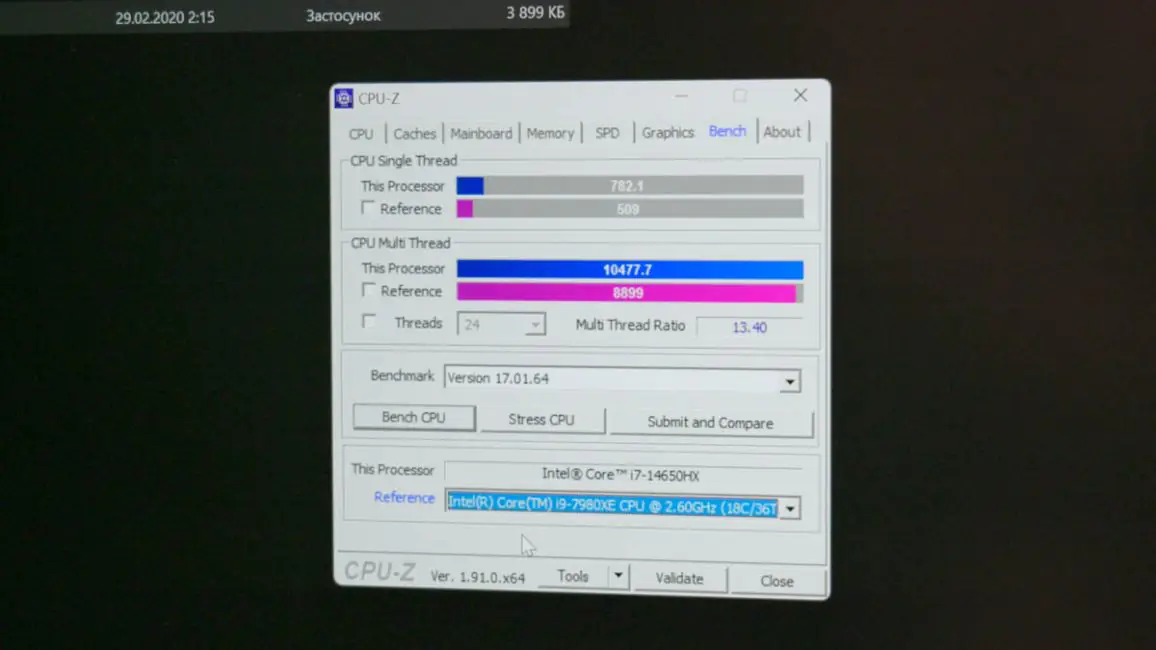Open the About tab
Image resolution: width=1156 pixels, height=650 pixels.
click(781, 132)
